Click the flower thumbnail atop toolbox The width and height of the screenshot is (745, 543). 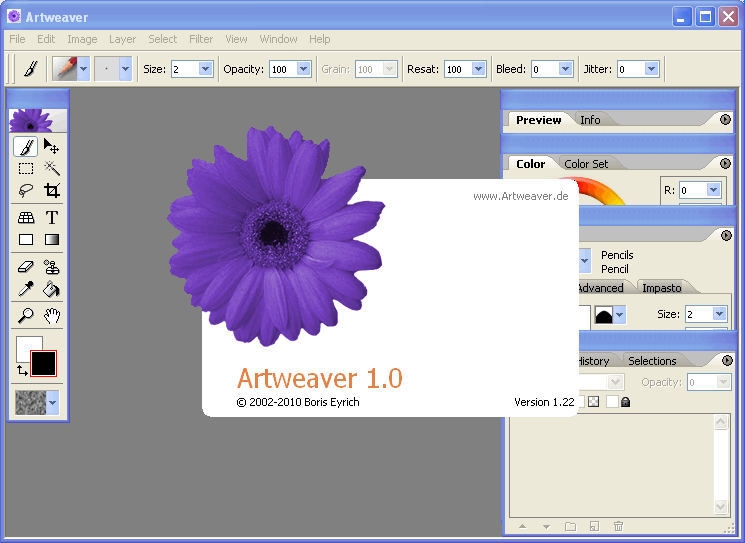(38, 121)
